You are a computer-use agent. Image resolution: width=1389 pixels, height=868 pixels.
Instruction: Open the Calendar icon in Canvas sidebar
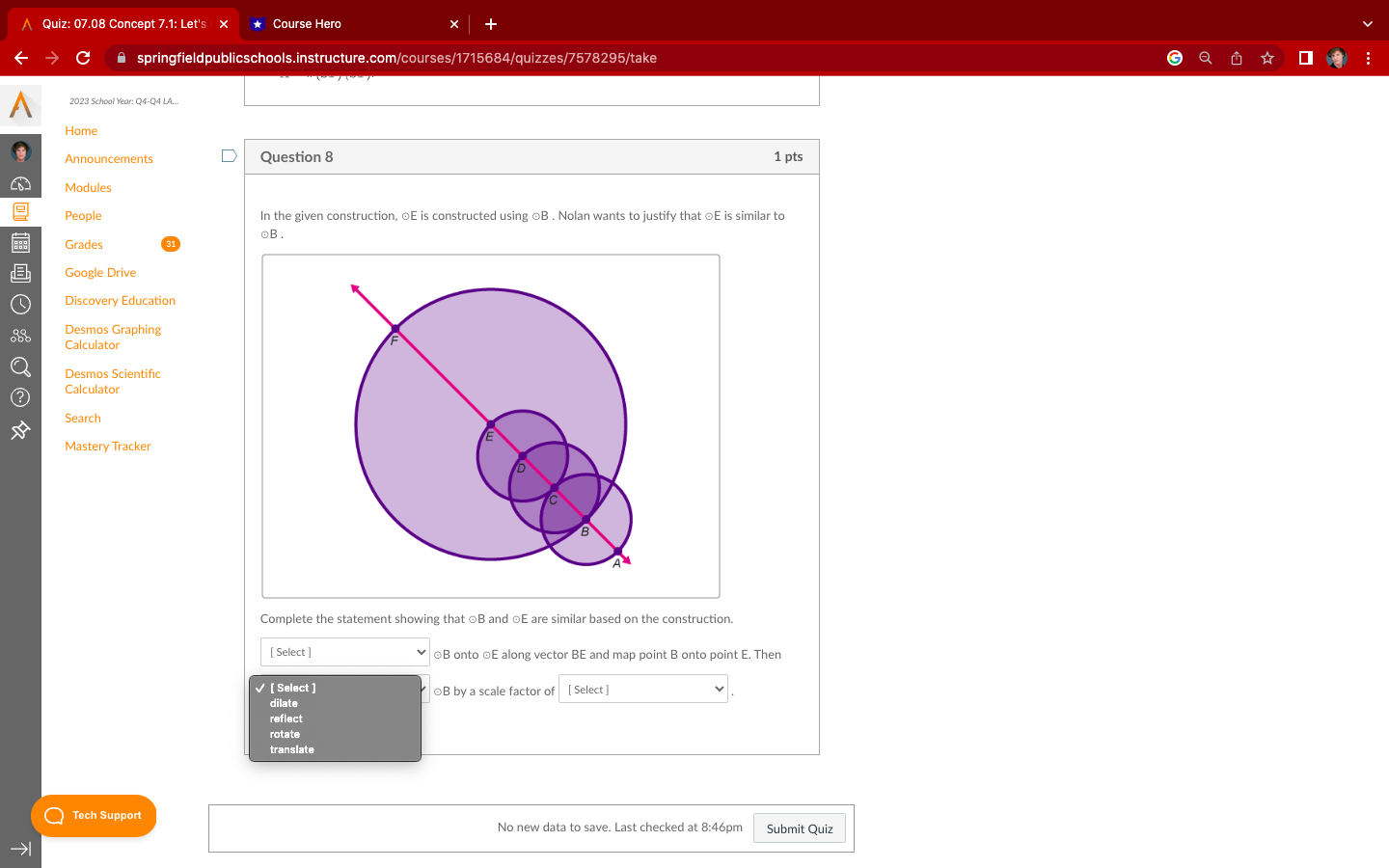click(x=20, y=243)
